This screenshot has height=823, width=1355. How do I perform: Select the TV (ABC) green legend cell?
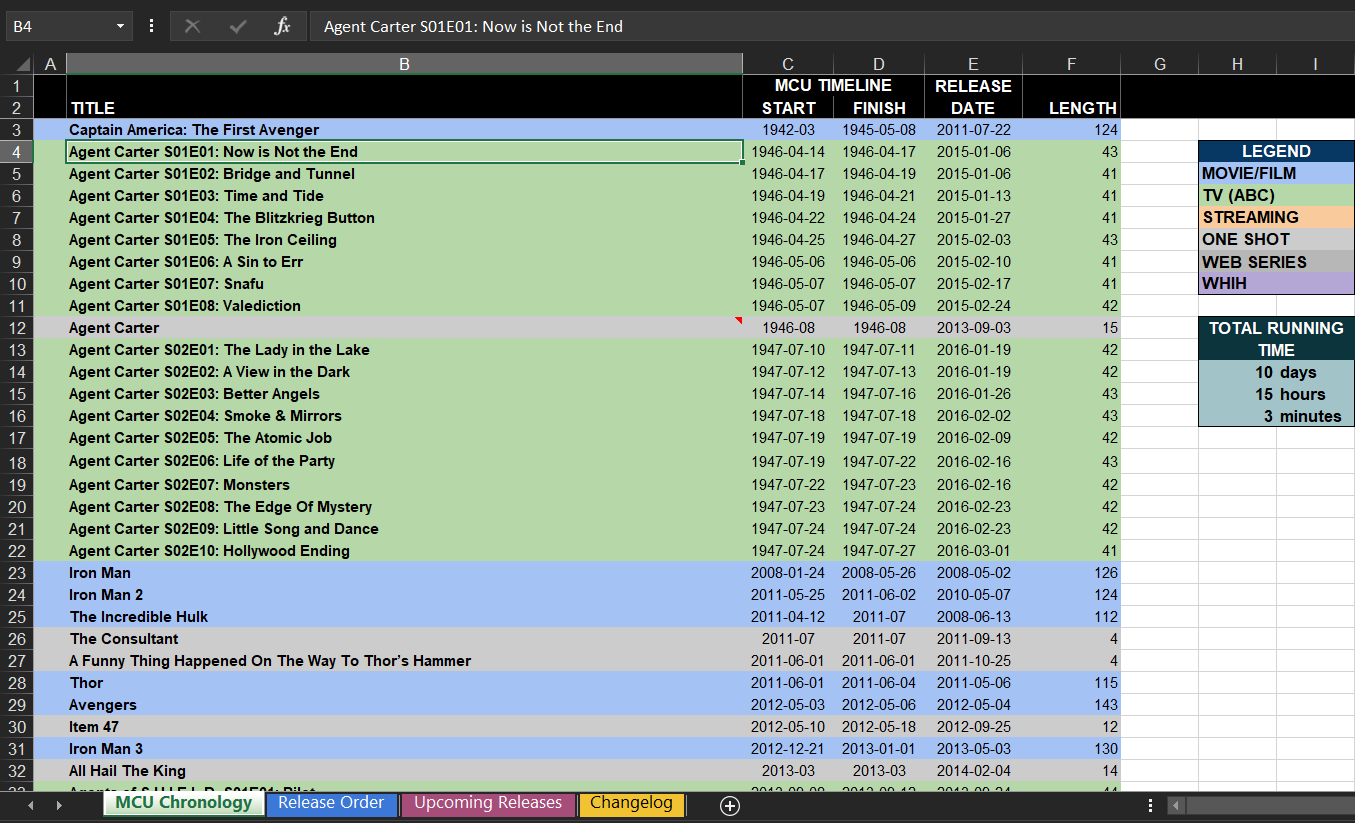coord(1276,195)
